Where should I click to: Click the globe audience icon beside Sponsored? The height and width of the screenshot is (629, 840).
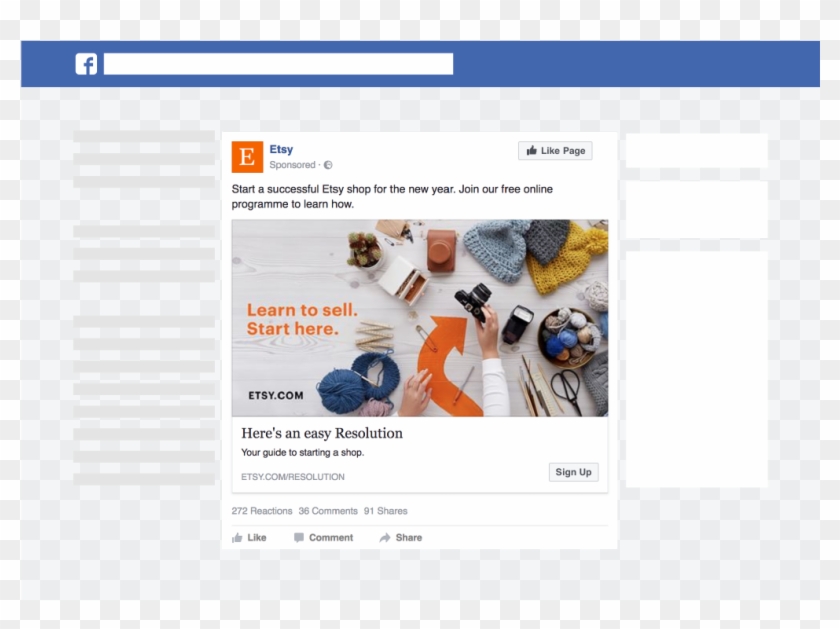pos(328,165)
